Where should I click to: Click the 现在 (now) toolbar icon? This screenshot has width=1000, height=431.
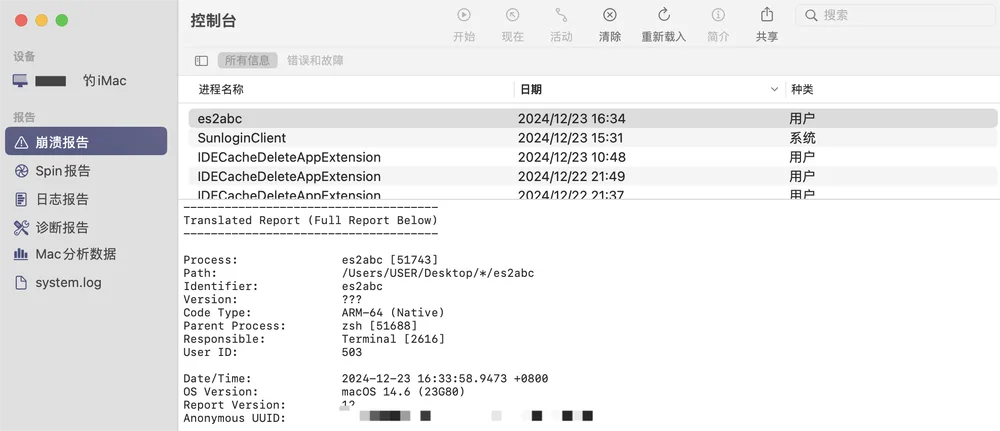[x=512, y=15]
